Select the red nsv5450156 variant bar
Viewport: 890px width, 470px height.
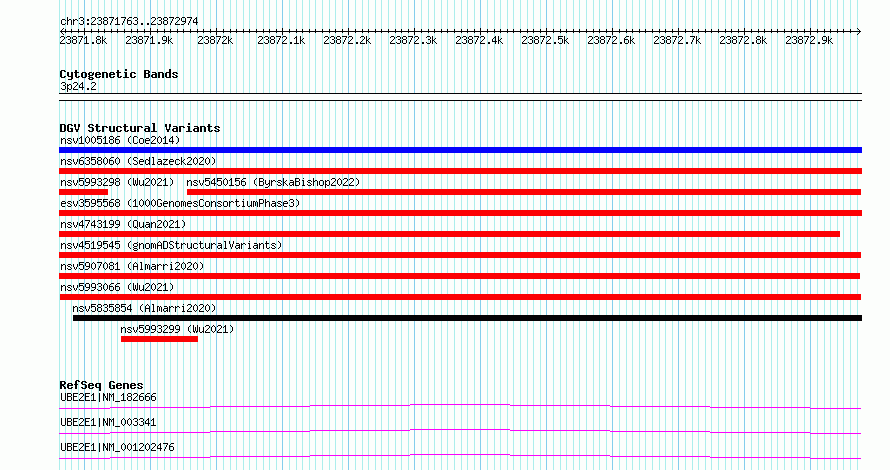tap(524, 192)
